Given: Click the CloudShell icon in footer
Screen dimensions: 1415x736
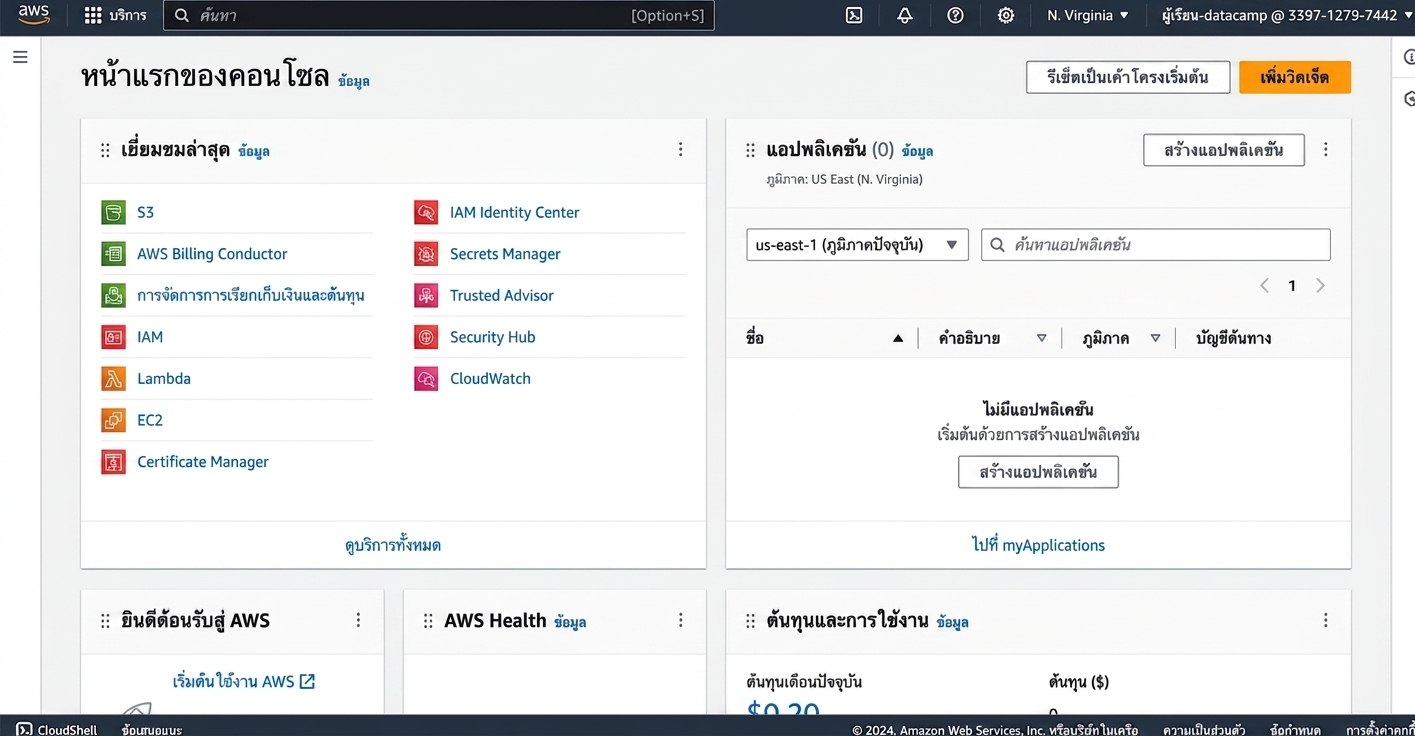Looking at the screenshot, I should (x=25, y=729).
